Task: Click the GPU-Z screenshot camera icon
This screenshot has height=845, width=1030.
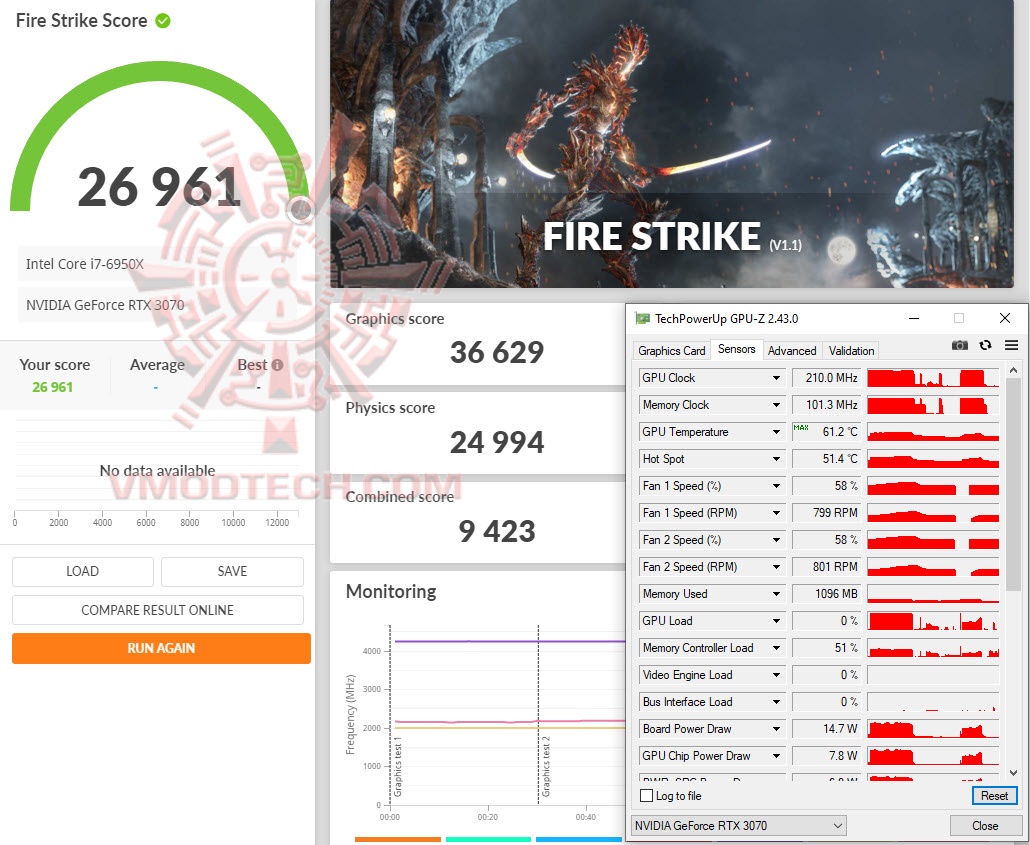Action: (x=960, y=345)
